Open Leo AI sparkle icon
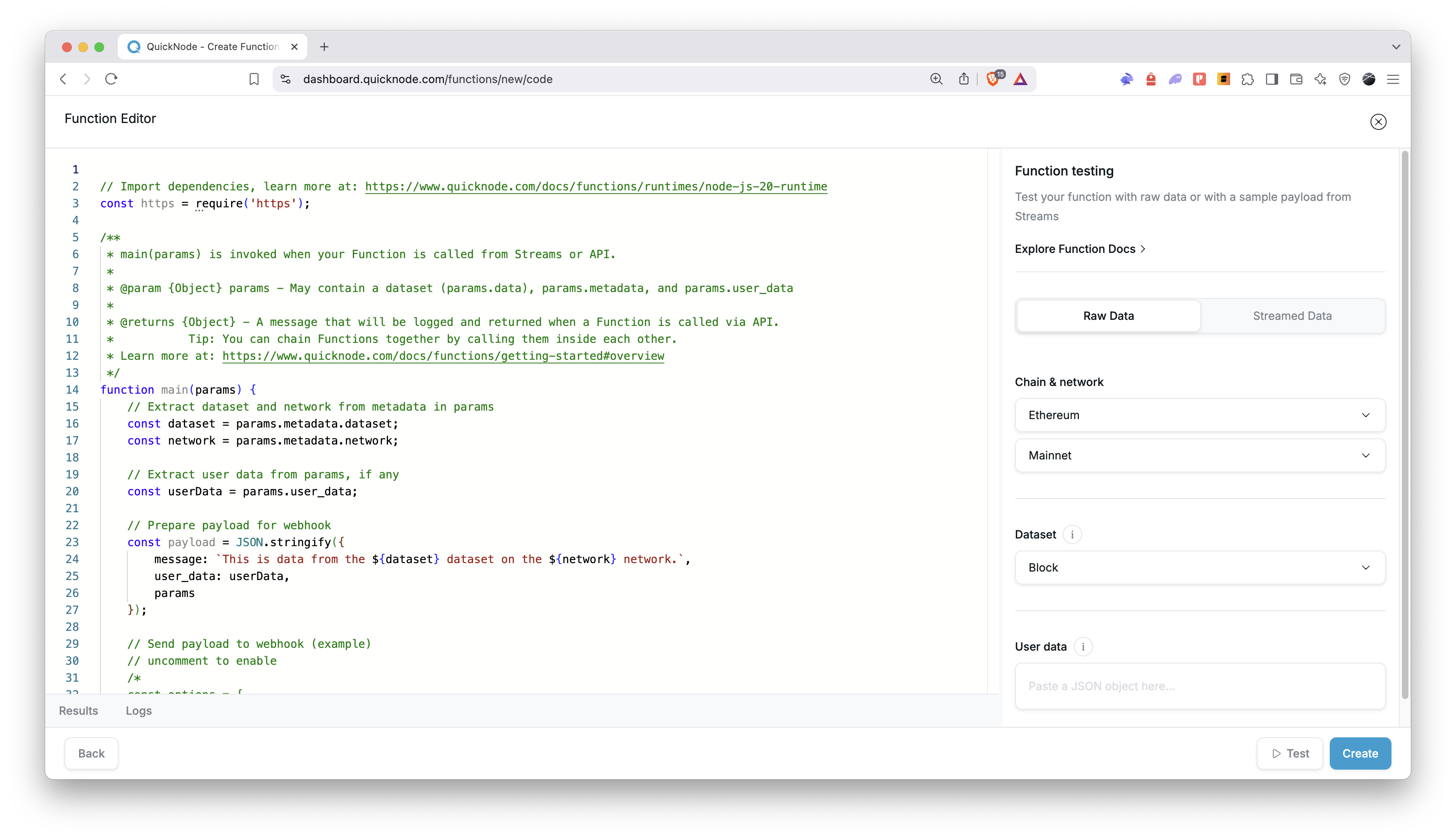1456x839 pixels. pos(1320,79)
